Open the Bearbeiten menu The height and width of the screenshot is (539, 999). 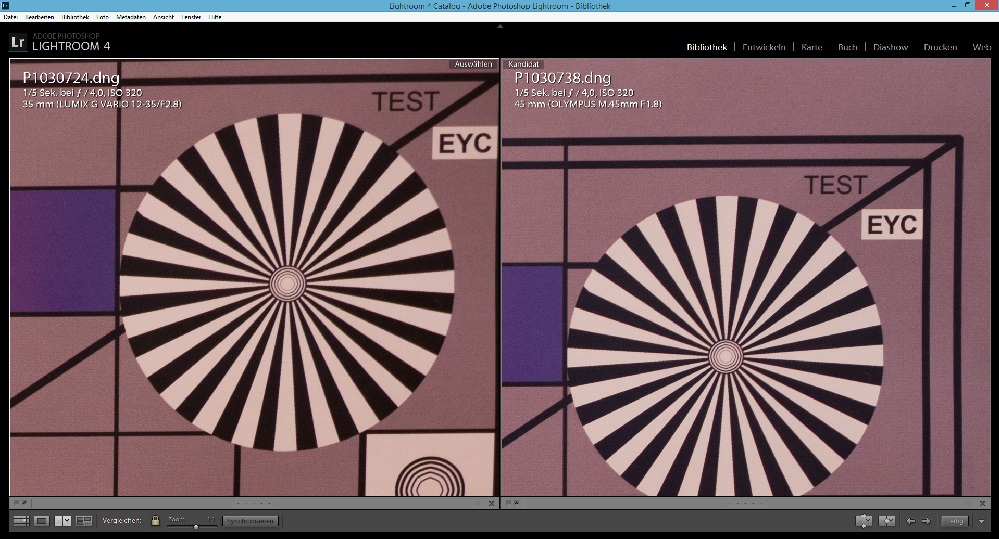40,17
